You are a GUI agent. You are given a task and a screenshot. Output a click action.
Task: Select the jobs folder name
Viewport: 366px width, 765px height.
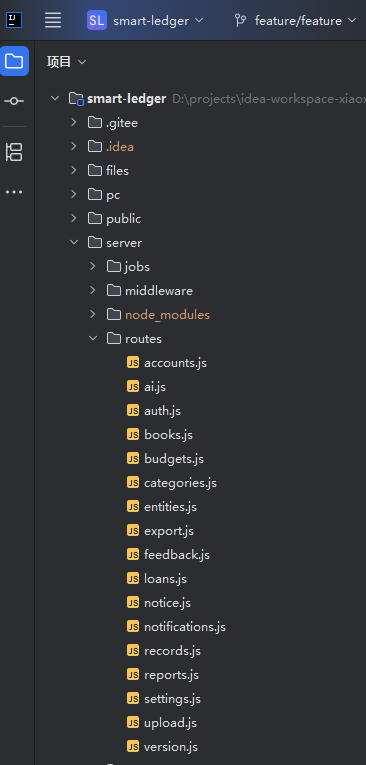(x=137, y=267)
